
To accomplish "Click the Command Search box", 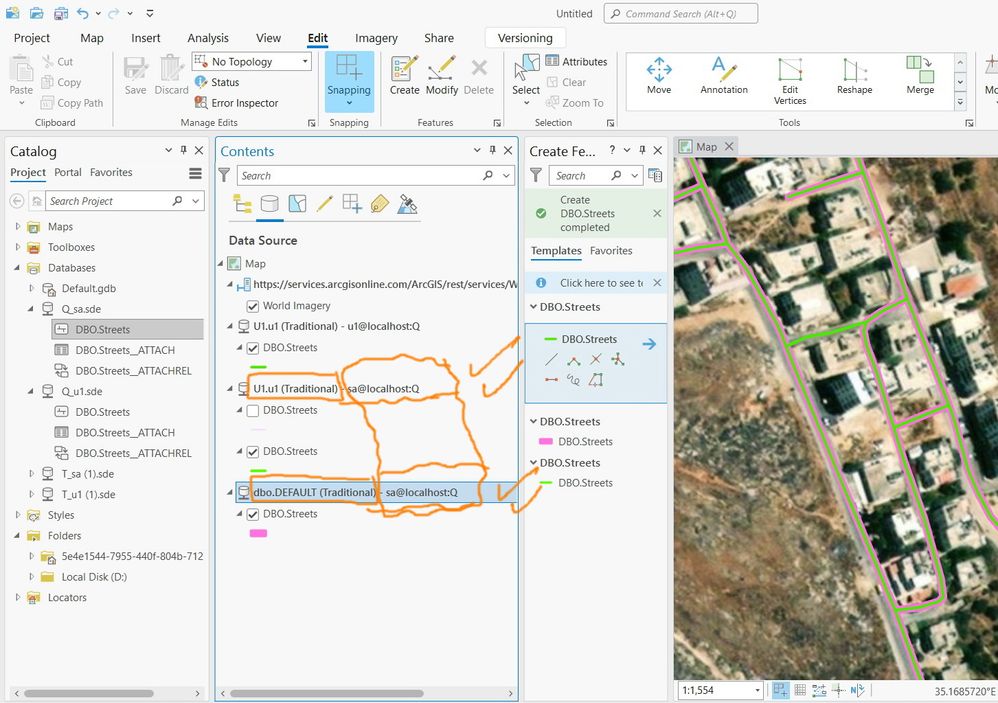I will [x=678, y=14].
